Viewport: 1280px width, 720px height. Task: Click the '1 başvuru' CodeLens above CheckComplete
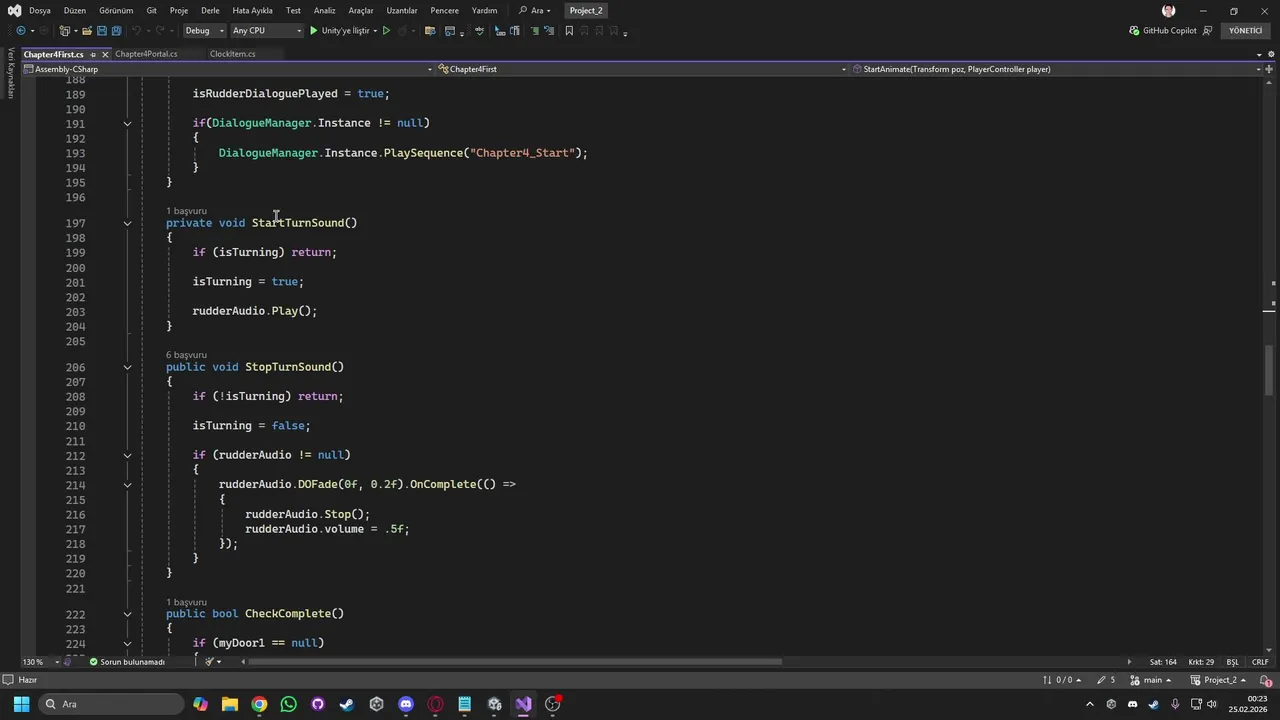[x=186, y=602]
